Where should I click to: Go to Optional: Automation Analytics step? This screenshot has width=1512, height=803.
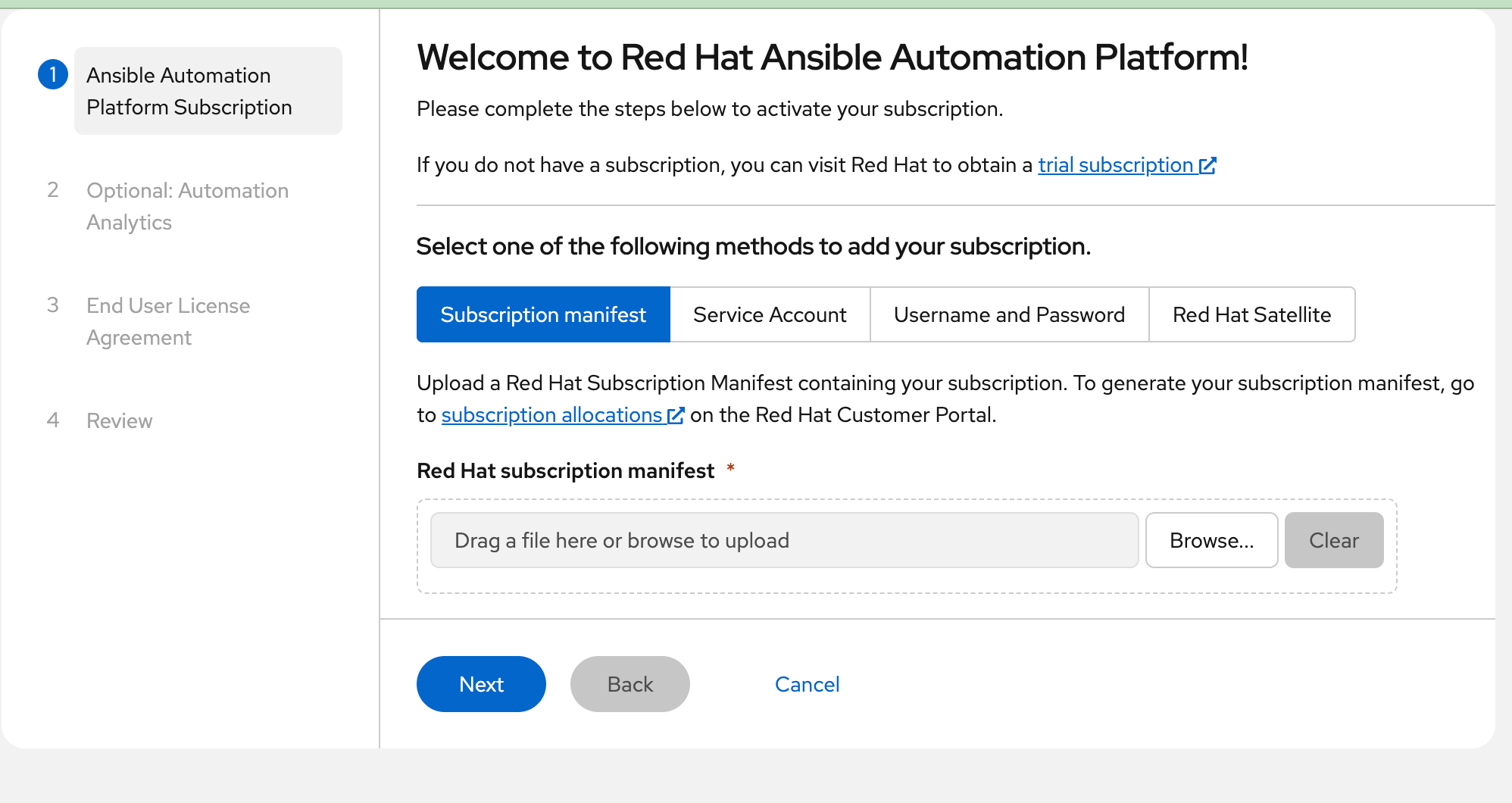pyautogui.click(x=187, y=206)
